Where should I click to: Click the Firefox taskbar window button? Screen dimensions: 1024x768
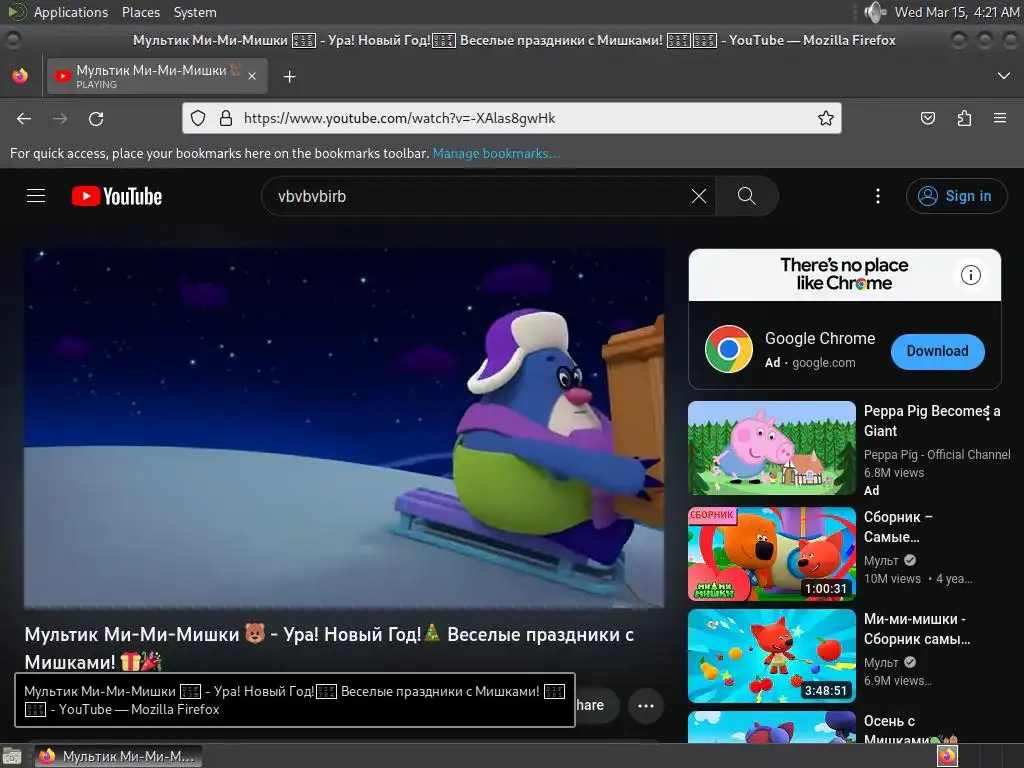118,756
